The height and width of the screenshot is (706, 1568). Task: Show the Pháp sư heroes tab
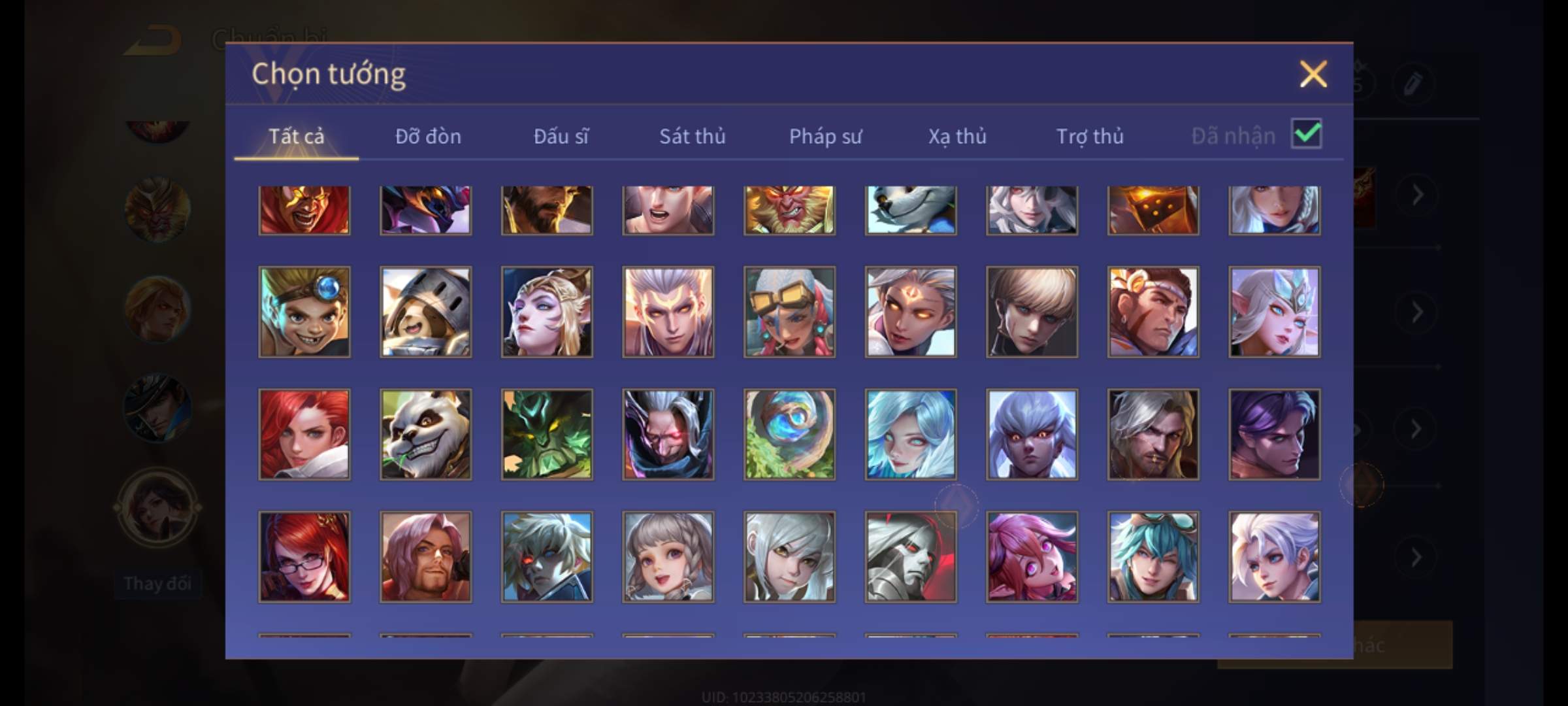coord(825,136)
